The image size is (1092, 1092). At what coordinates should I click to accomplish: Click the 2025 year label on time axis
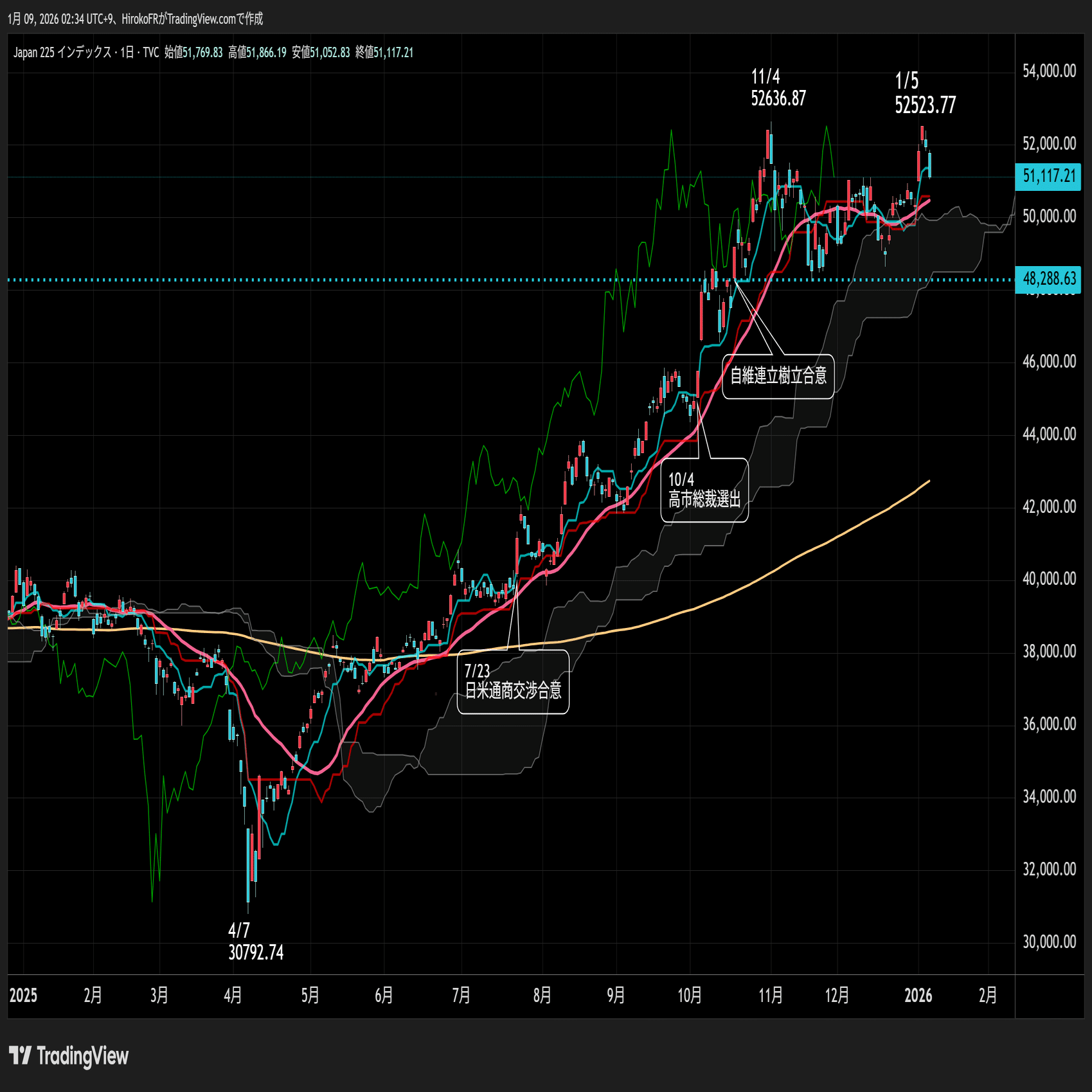coord(23,996)
